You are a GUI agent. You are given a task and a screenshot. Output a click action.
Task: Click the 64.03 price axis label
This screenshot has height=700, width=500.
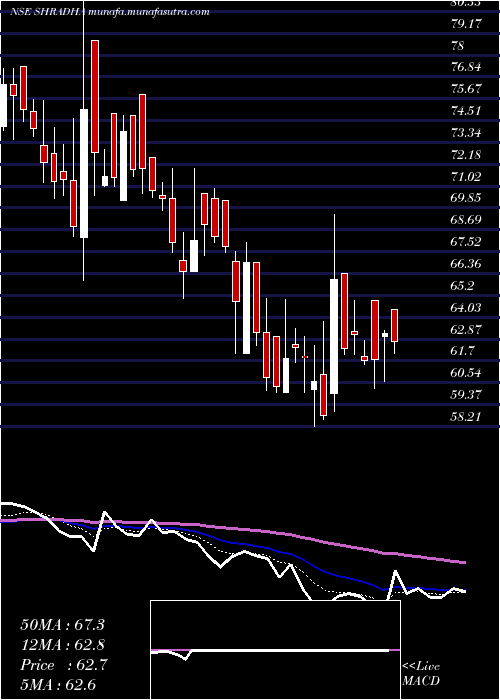coord(466,308)
